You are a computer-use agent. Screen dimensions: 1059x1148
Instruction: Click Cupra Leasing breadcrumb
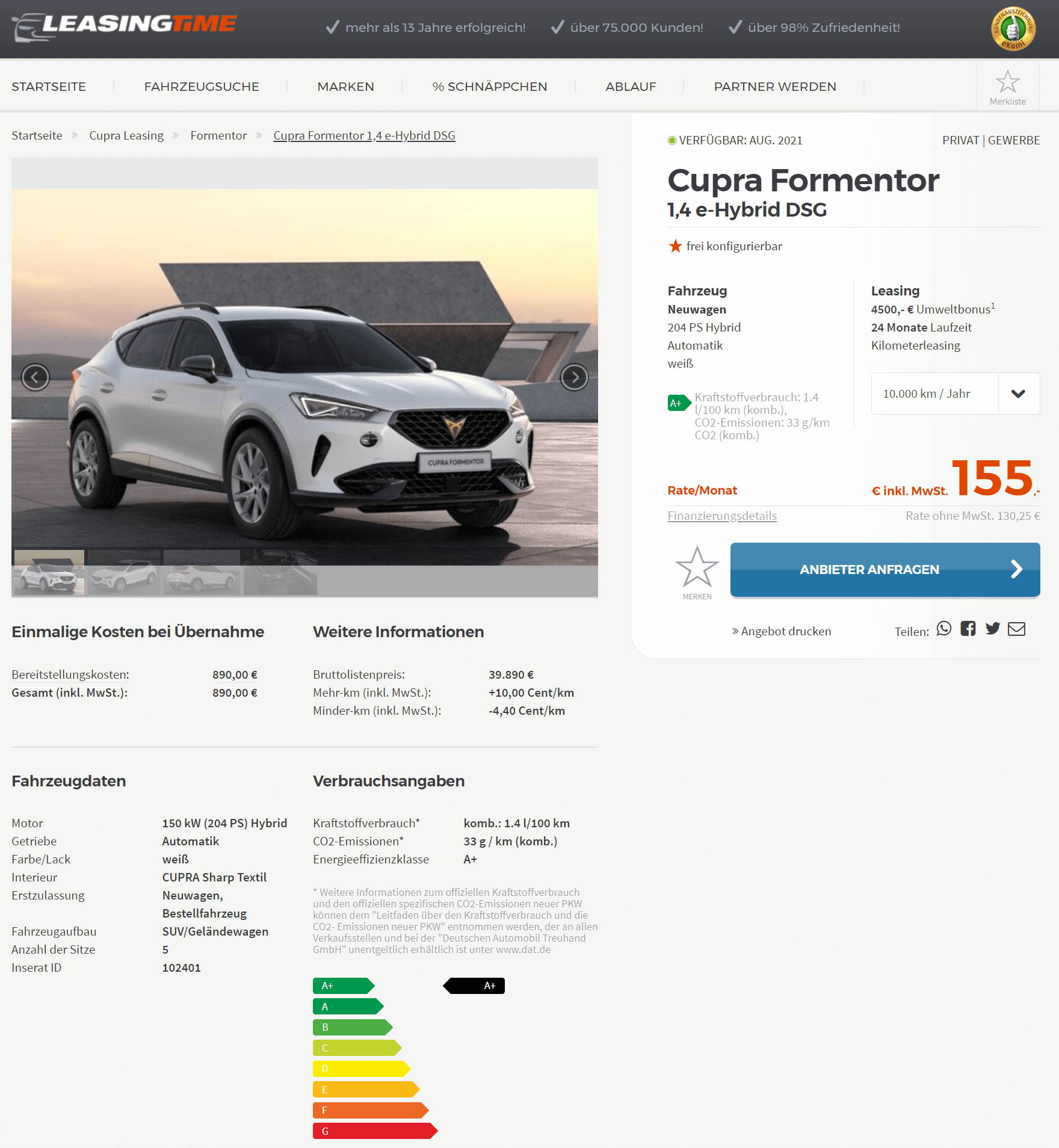(126, 135)
